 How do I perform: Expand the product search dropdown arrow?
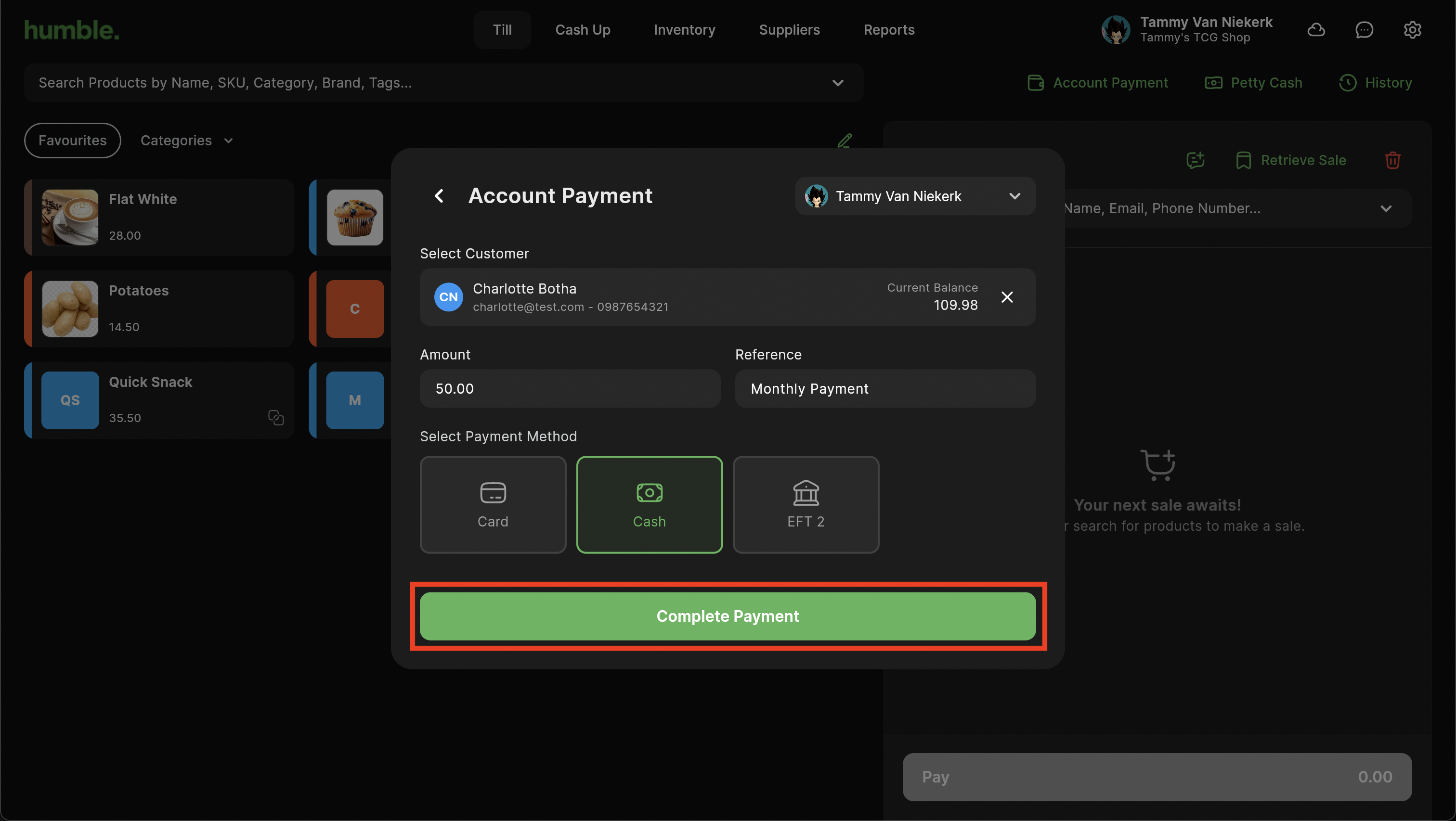pos(838,82)
